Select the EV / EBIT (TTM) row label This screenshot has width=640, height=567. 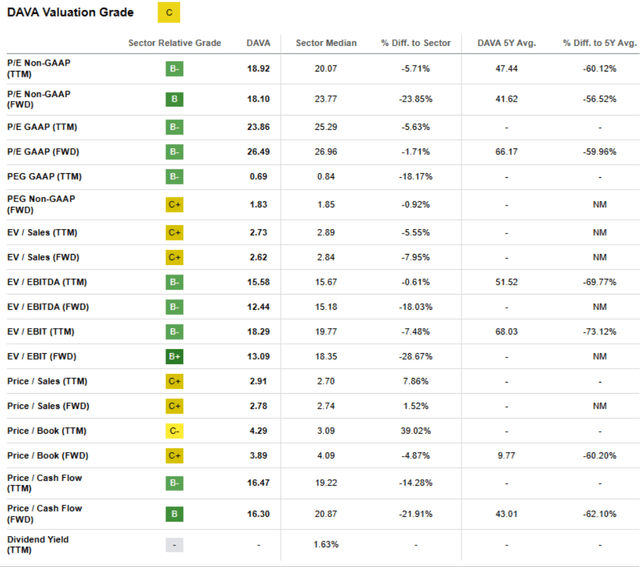point(41,332)
